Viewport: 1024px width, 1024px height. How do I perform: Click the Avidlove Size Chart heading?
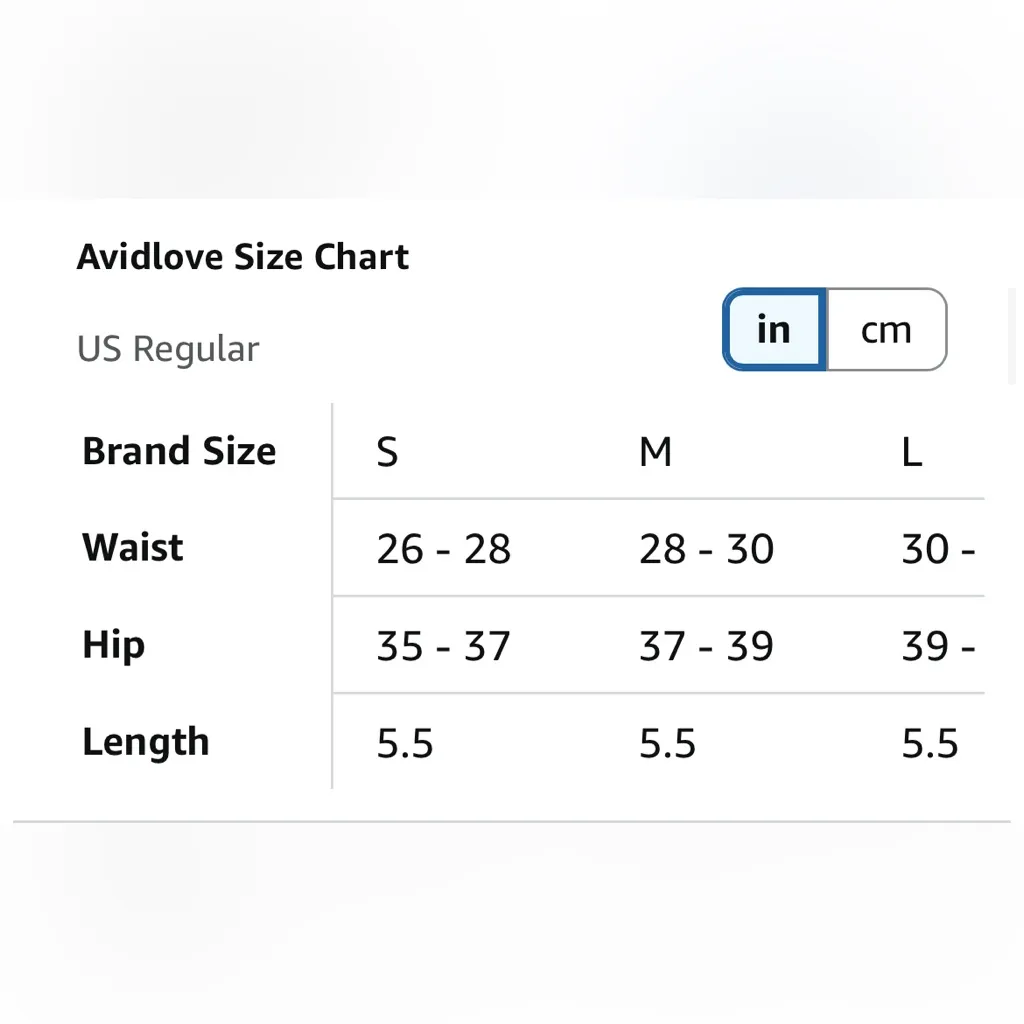click(x=243, y=257)
